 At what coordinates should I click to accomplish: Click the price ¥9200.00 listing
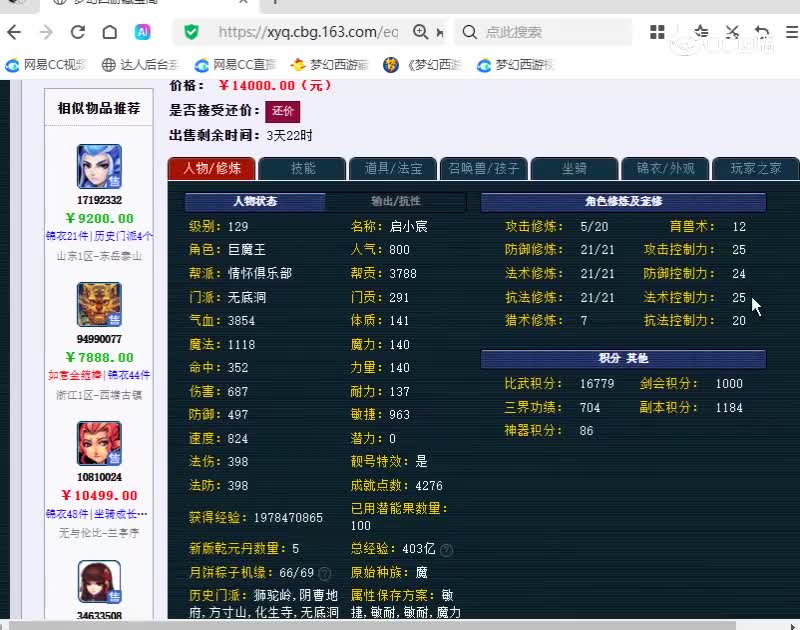99,218
